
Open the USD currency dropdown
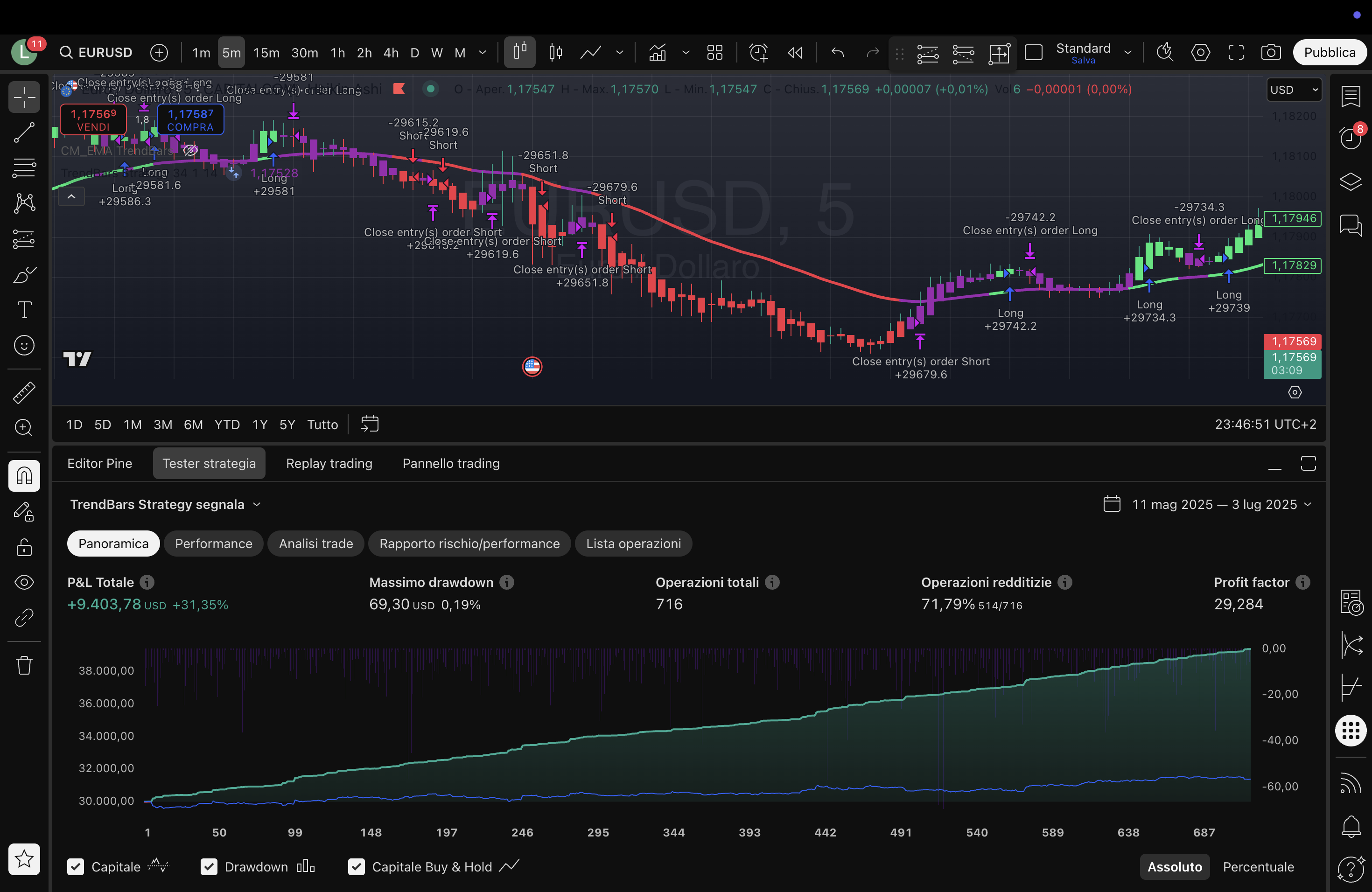[x=1294, y=90]
